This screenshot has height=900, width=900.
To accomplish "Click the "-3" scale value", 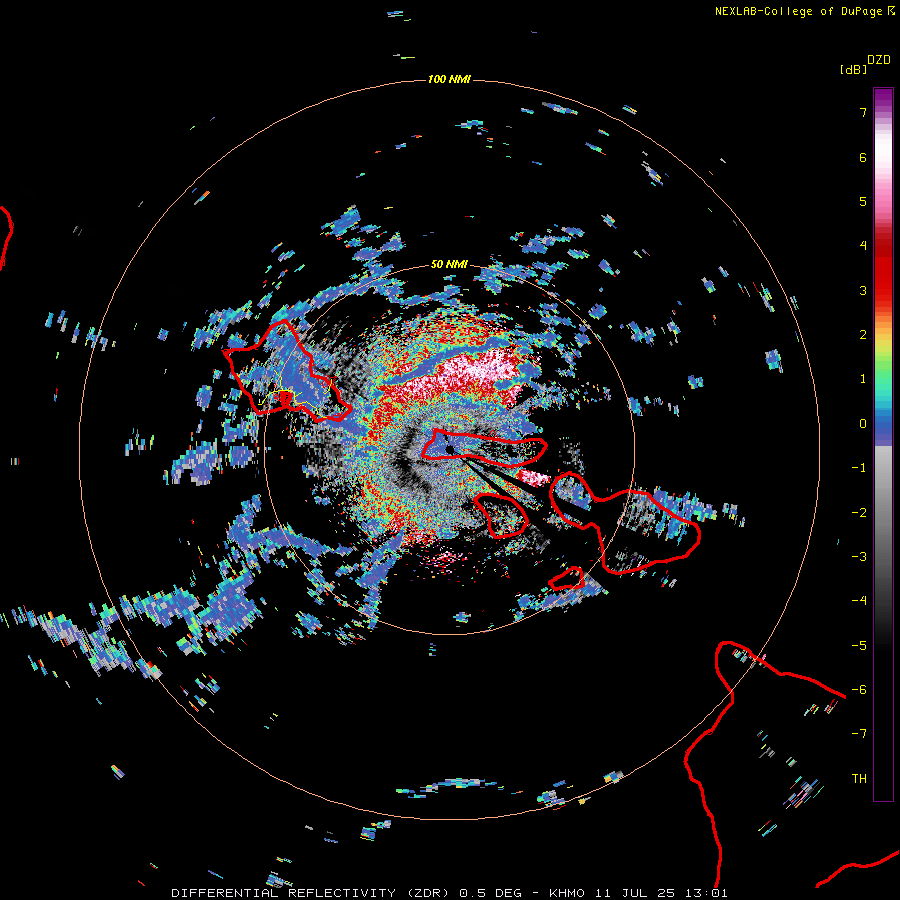I will 859,557.
